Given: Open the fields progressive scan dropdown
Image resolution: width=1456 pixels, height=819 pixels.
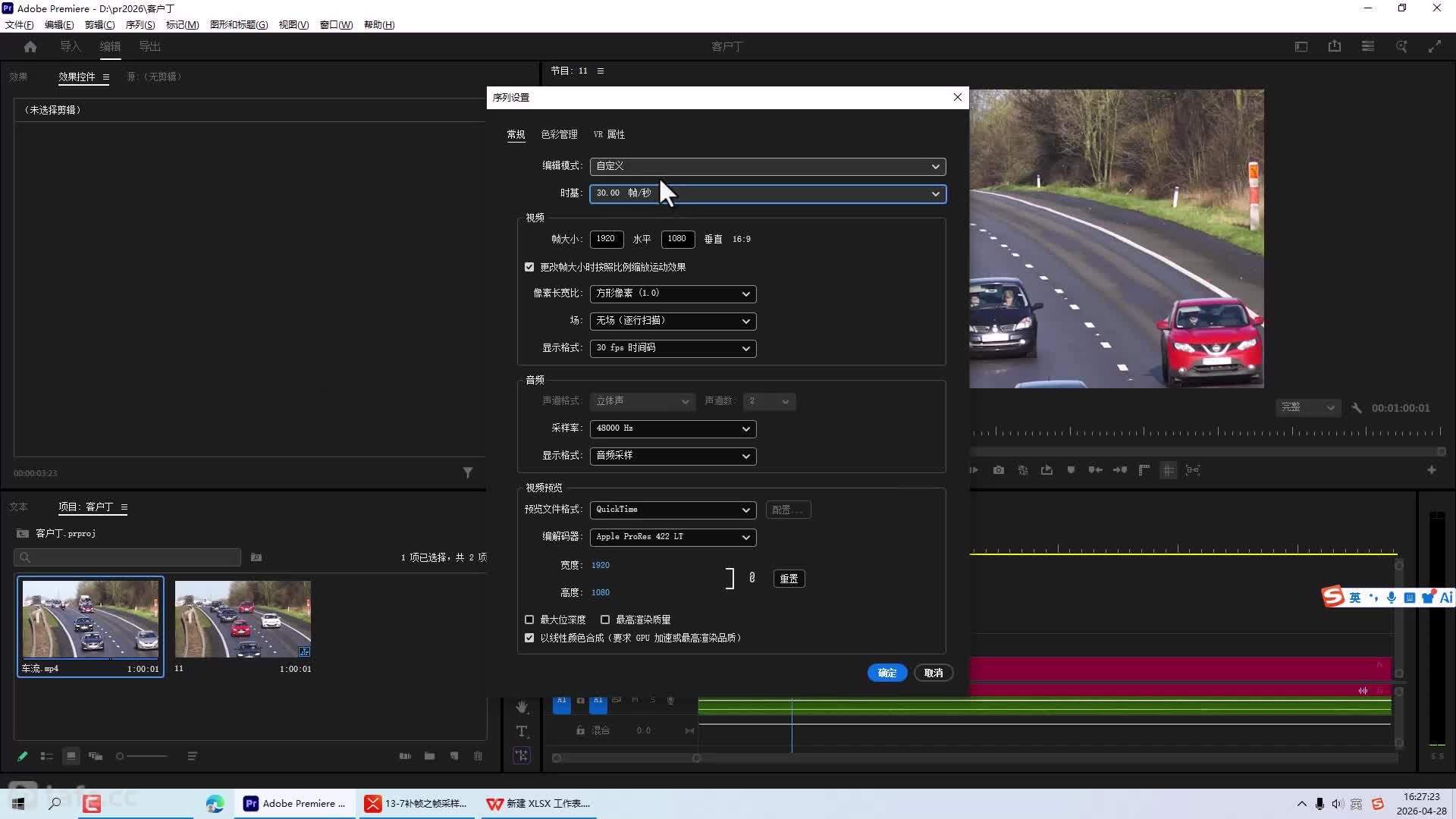Looking at the screenshot, I should 673,321.
